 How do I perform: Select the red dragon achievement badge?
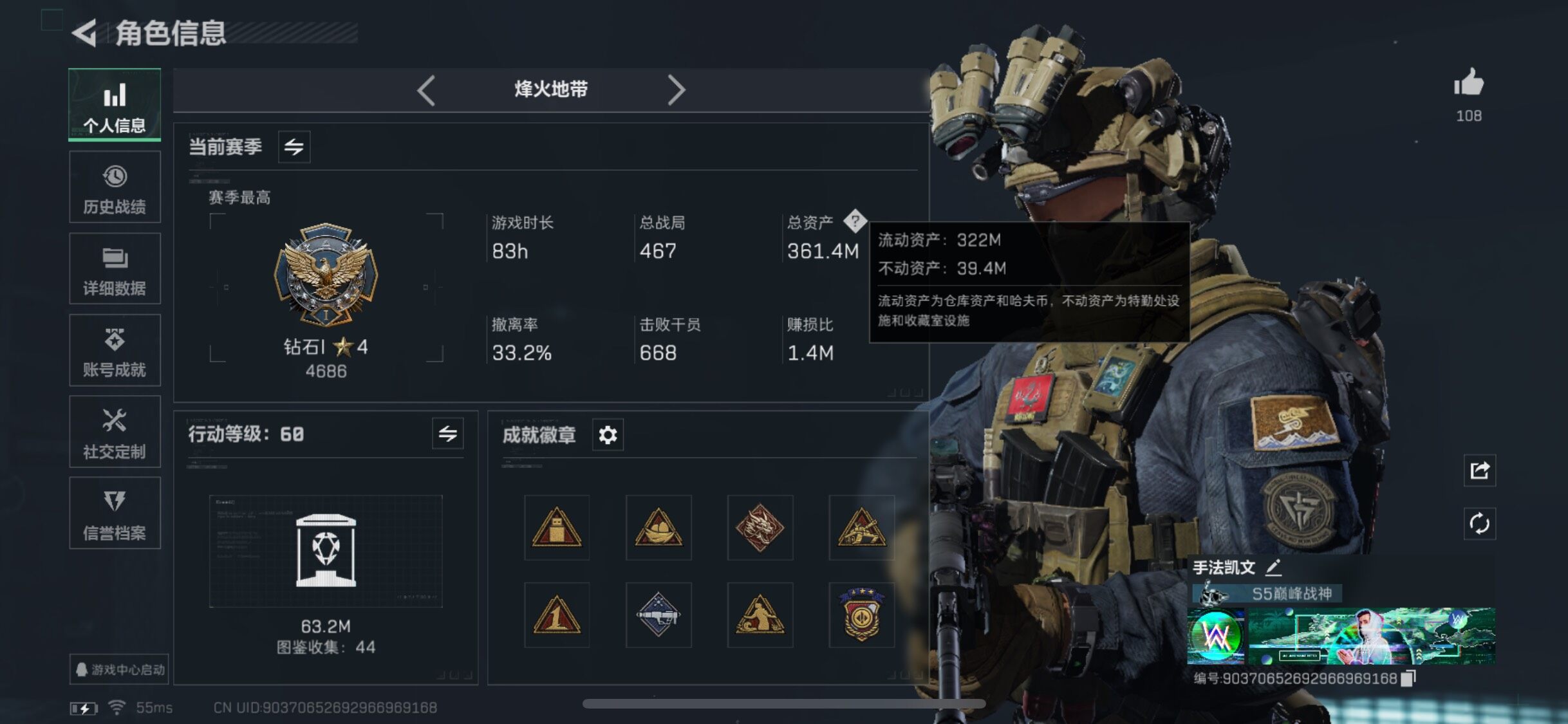[x=760, y=528]
